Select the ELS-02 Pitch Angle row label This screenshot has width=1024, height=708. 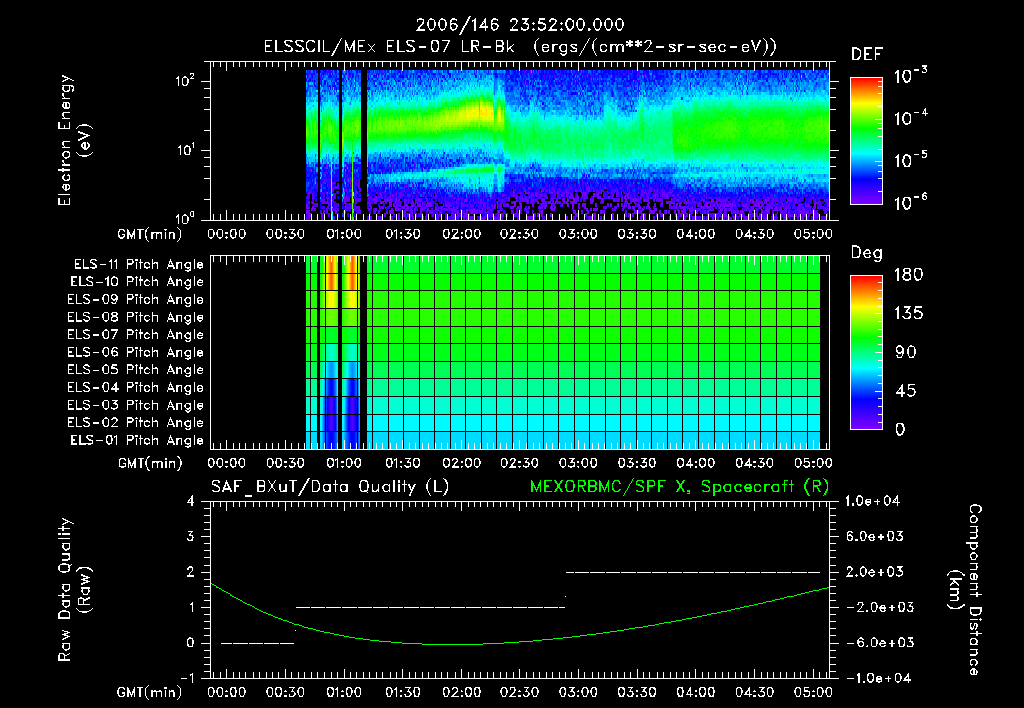pyautogui.click(x=136, y=423)
